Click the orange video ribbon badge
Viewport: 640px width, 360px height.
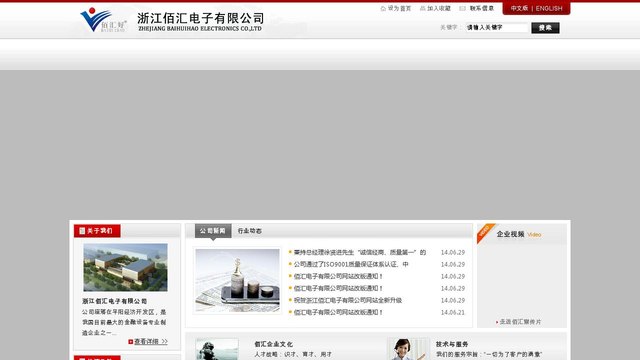[x=485, y=232]
